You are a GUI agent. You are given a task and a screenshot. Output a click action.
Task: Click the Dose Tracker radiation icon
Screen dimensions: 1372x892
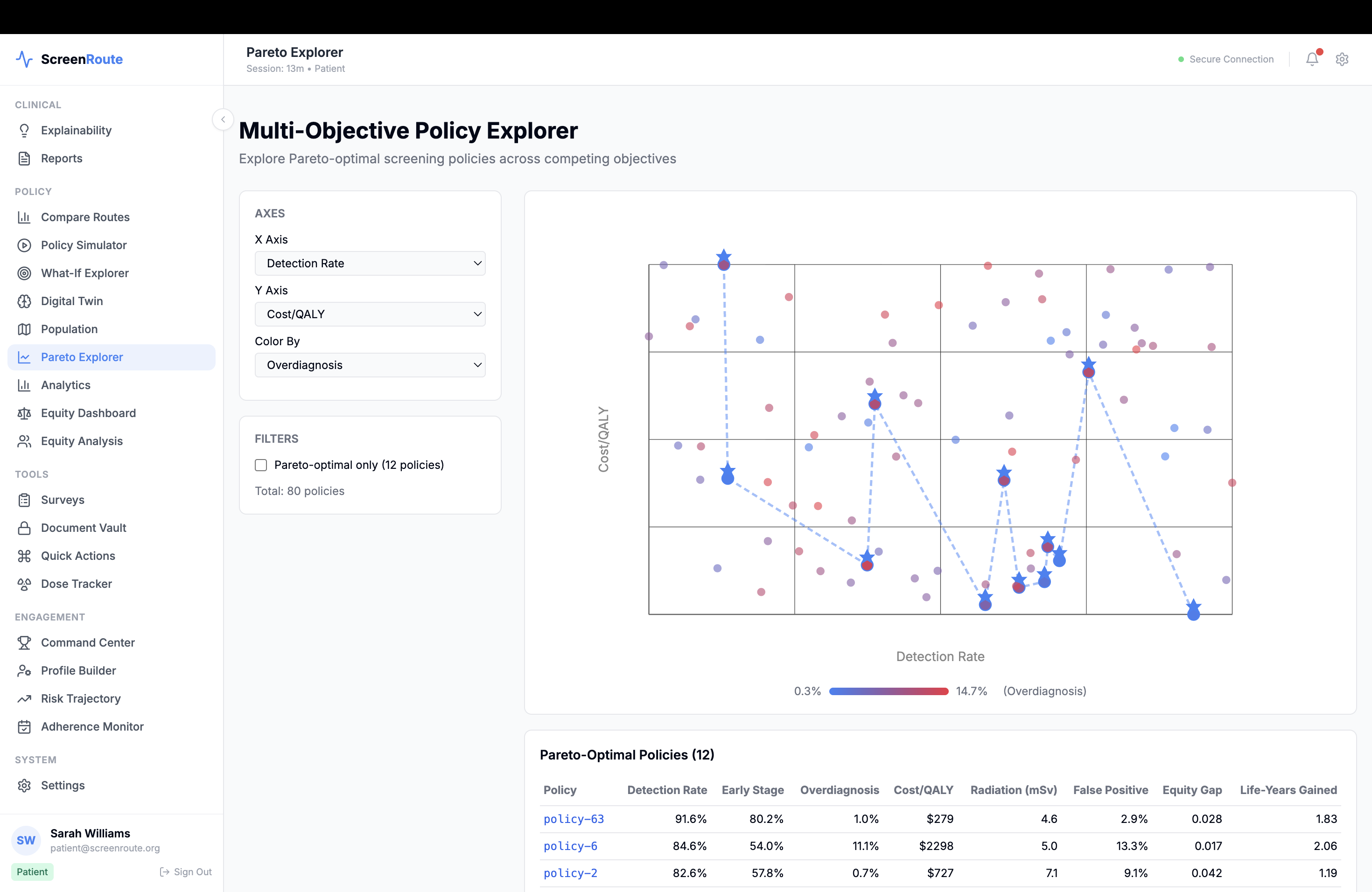pyautogui.click(x=24, y=584)
